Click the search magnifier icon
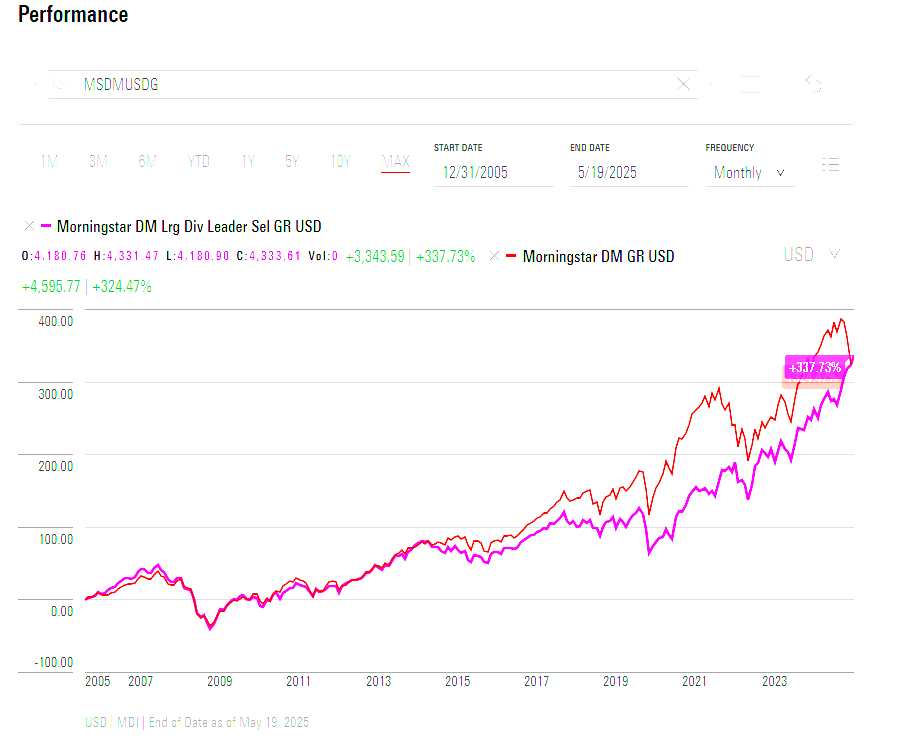This screenshot has width=899, height=739. (x=61, y=85)
